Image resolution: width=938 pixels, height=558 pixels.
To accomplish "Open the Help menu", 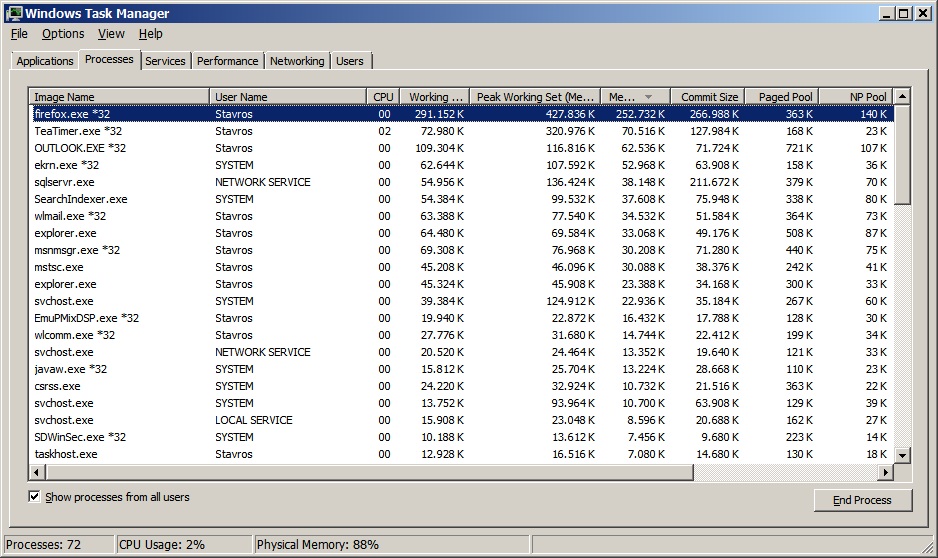I will click(150, 34).
